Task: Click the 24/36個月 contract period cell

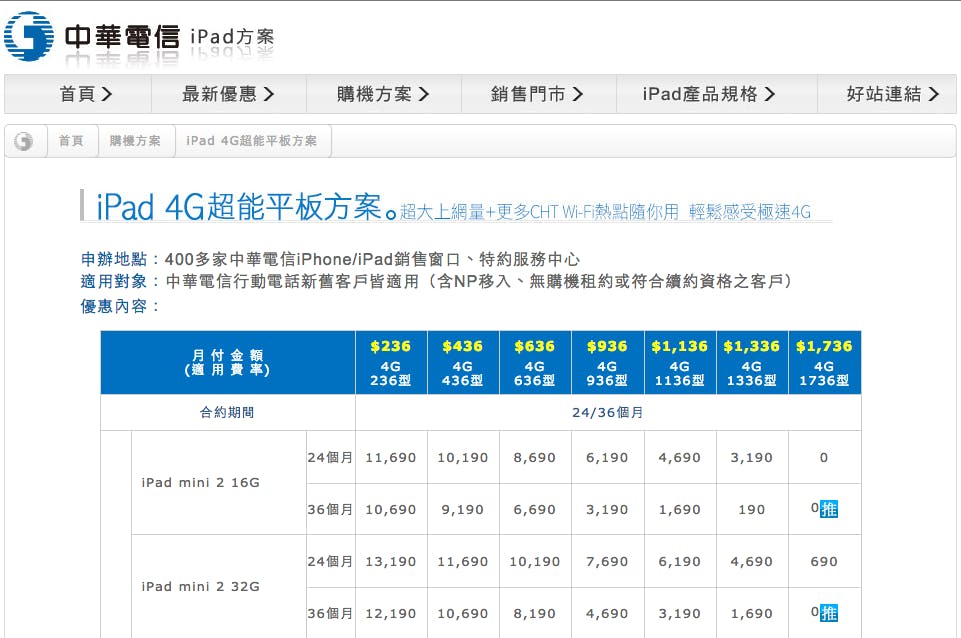Action: pyautogui.click(x=608, y=412)
